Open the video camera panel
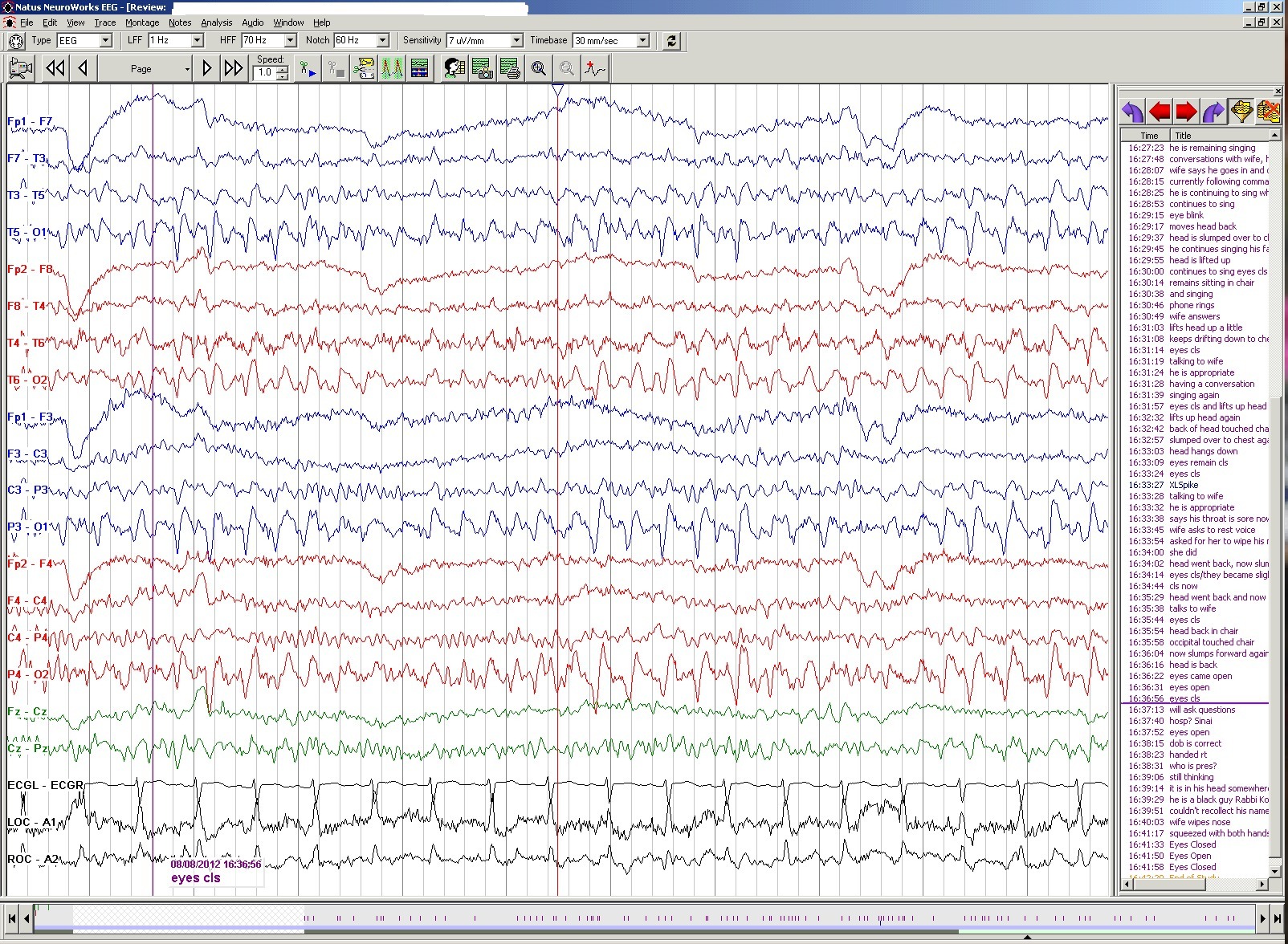The width and height of the screenshot is (1288, 944). [21, 69]
